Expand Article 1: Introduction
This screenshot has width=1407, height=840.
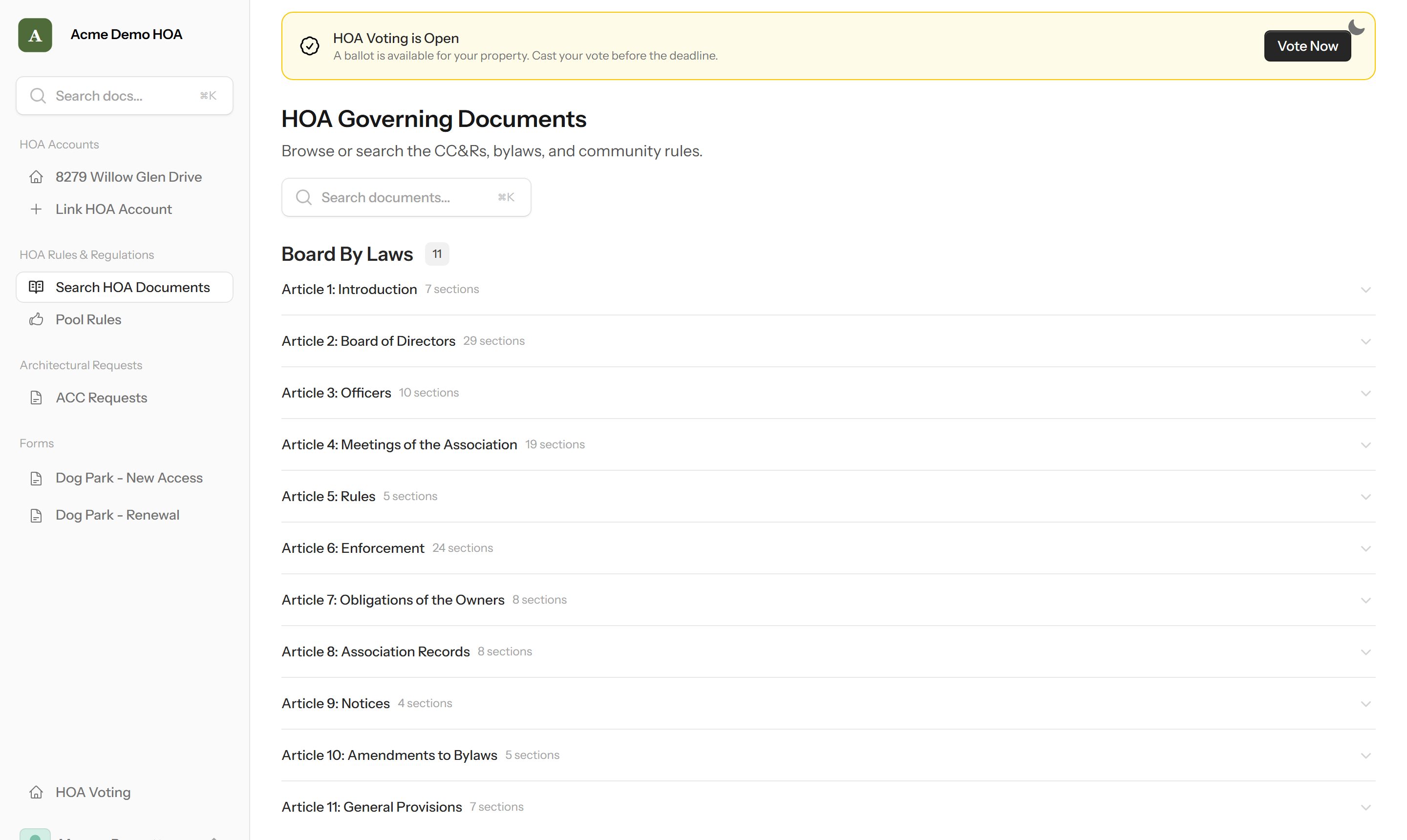click(829, 289)
